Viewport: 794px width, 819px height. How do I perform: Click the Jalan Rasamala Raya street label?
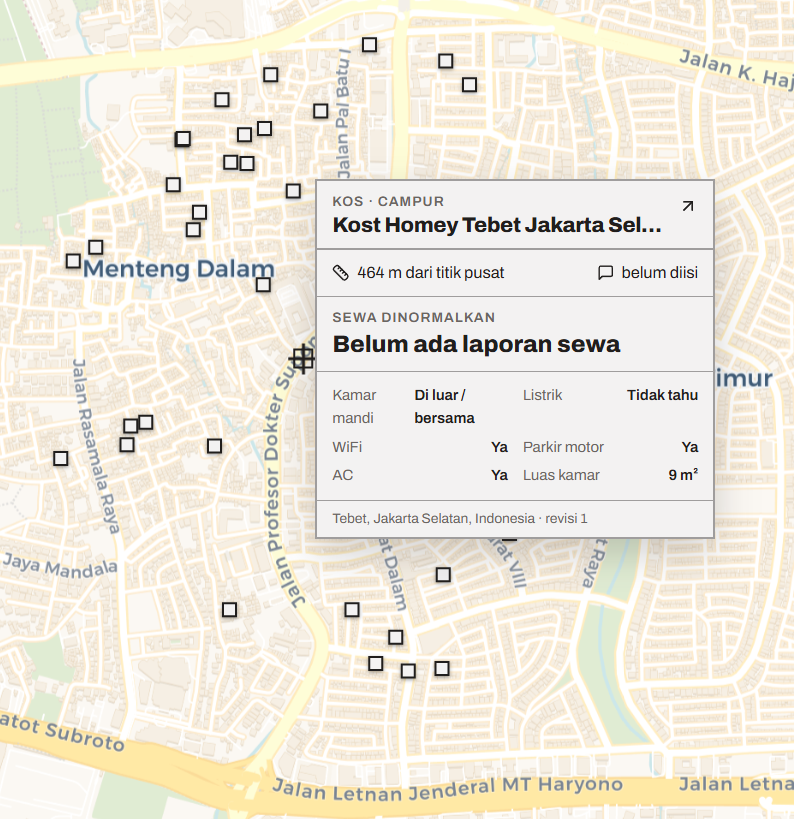click(96, 446)
